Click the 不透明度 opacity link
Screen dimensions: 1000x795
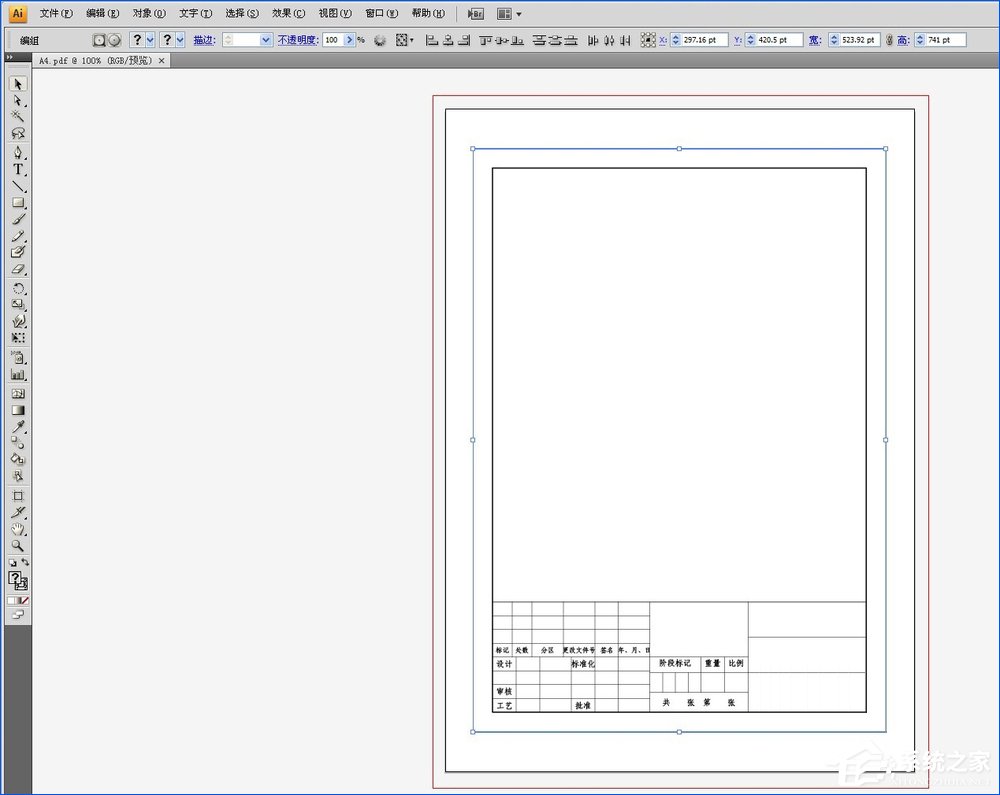[x=297, y=40]
